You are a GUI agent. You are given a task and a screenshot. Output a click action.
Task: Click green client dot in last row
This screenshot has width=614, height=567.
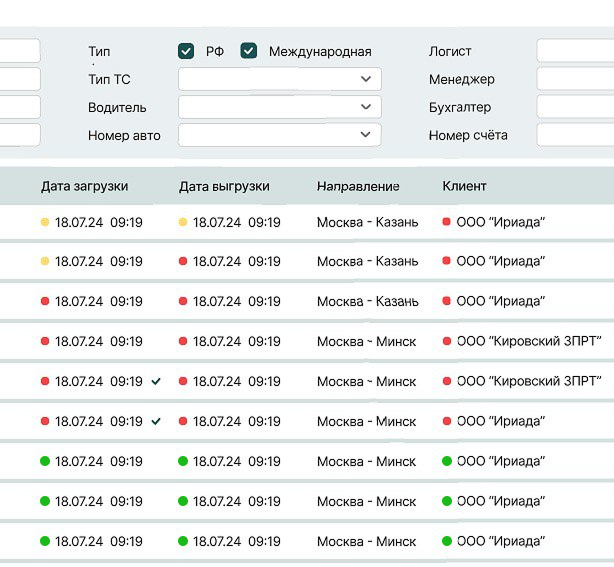point(447,541)
